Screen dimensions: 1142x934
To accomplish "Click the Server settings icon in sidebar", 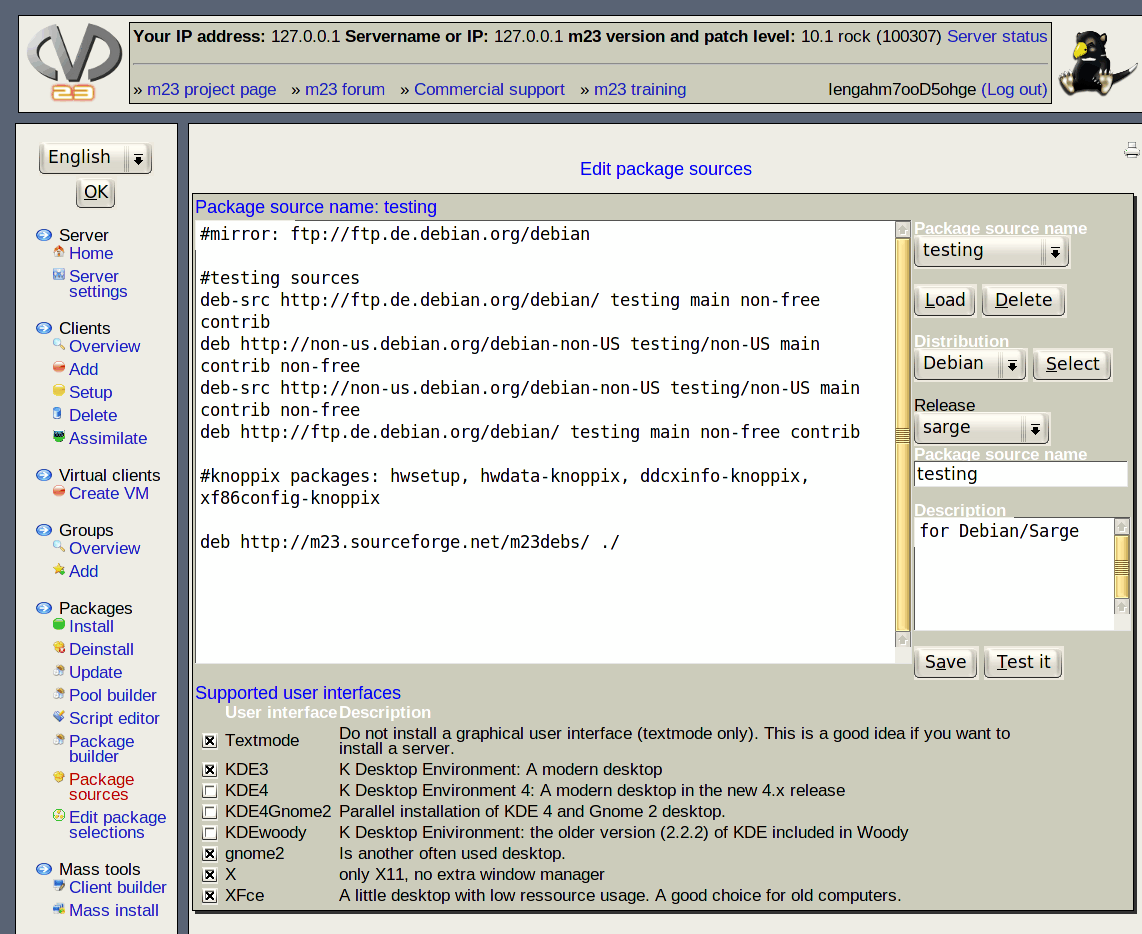I will 59,275.
